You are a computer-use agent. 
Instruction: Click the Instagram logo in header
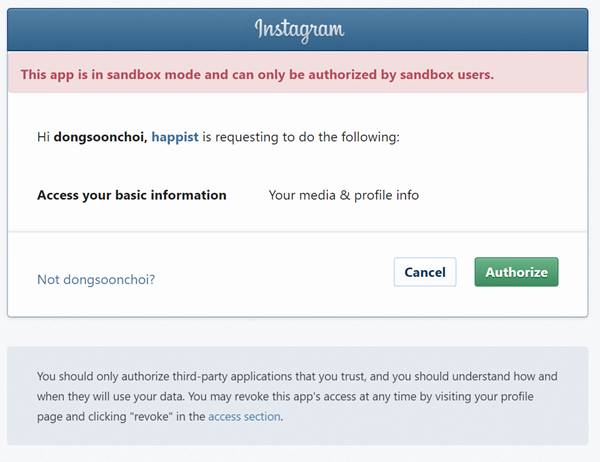(x=298, y=28)
